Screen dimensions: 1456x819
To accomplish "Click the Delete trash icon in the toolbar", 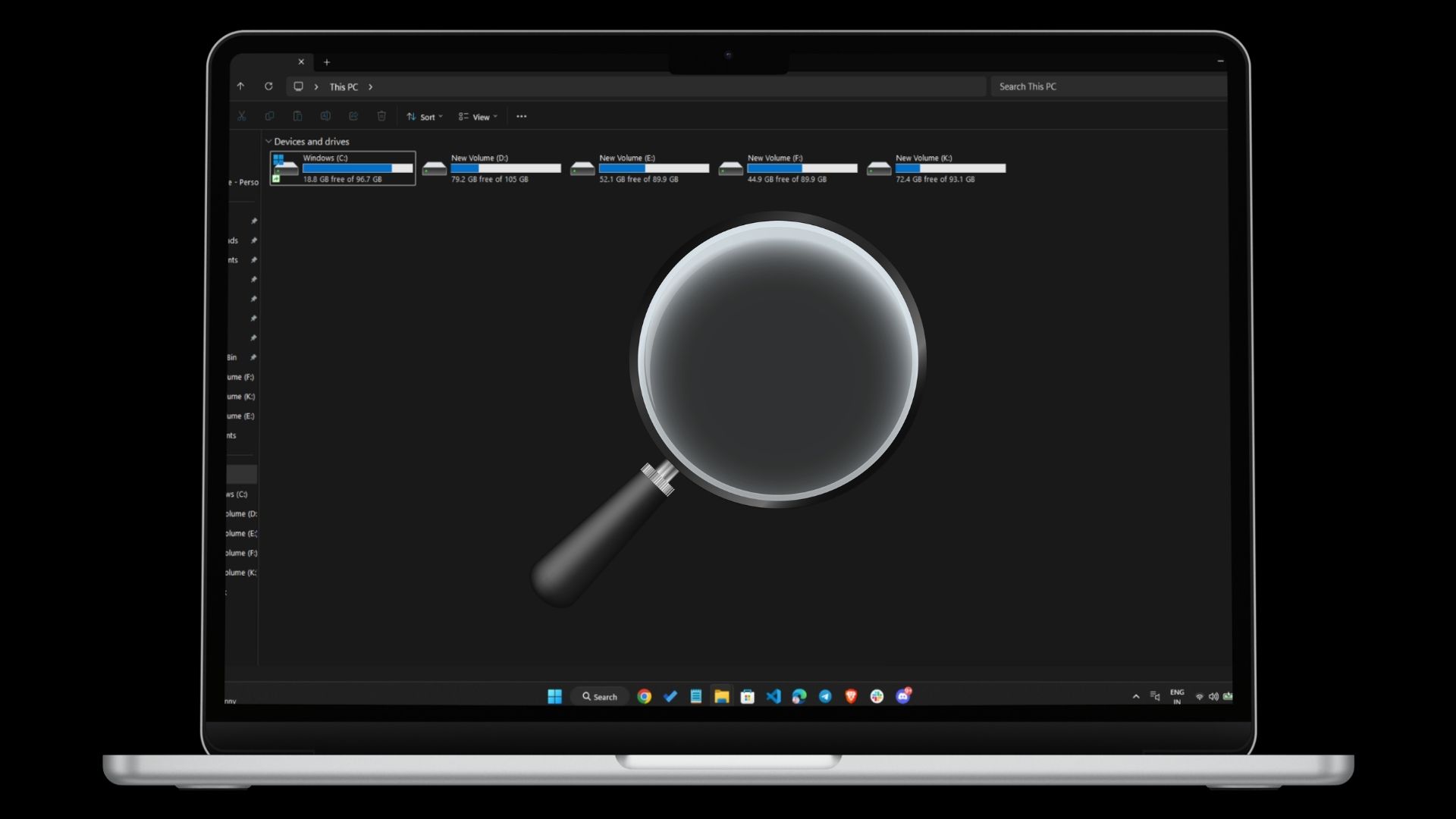I will 381,116.
